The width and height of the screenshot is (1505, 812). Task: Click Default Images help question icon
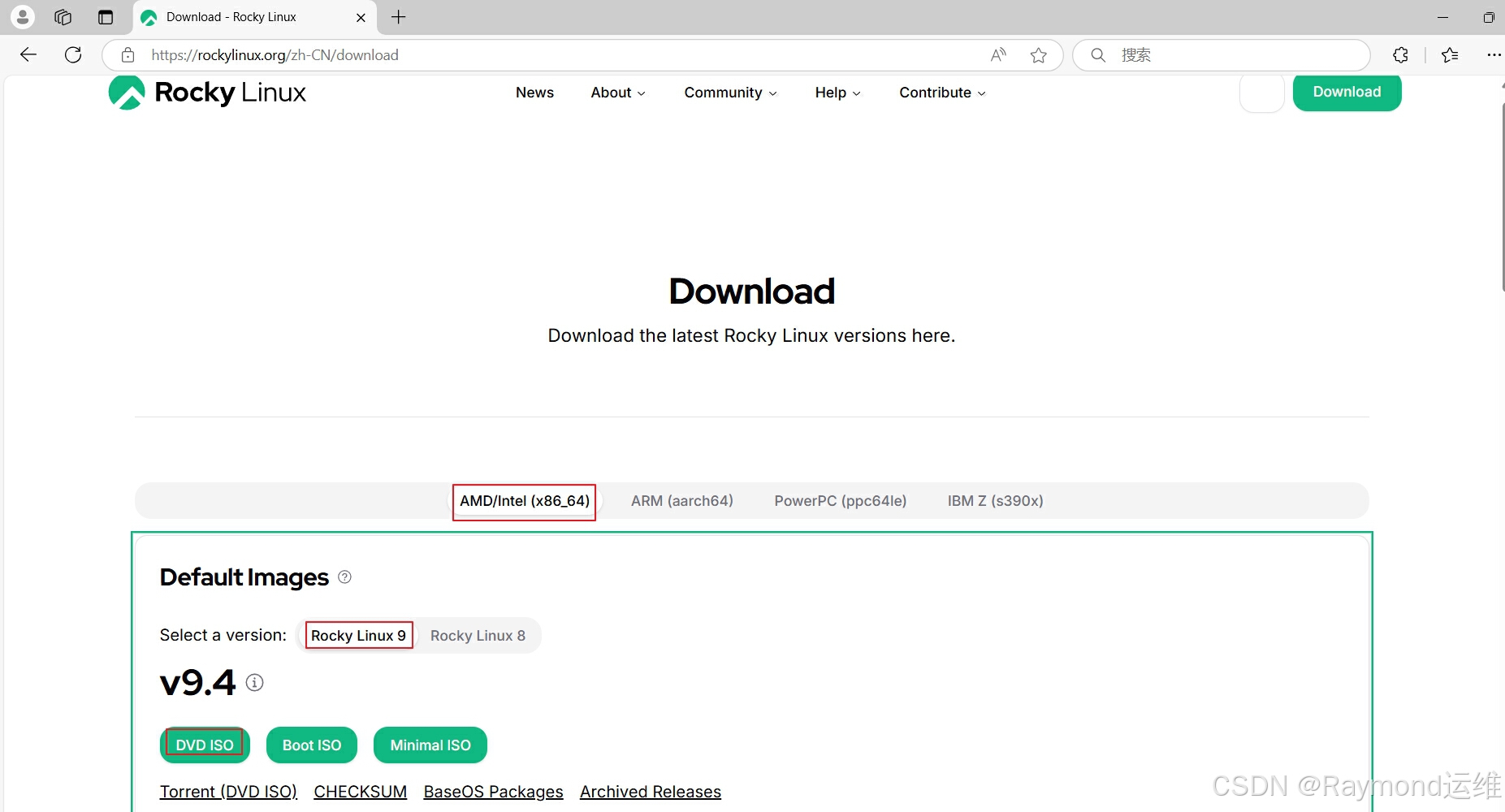coord(344,577)
